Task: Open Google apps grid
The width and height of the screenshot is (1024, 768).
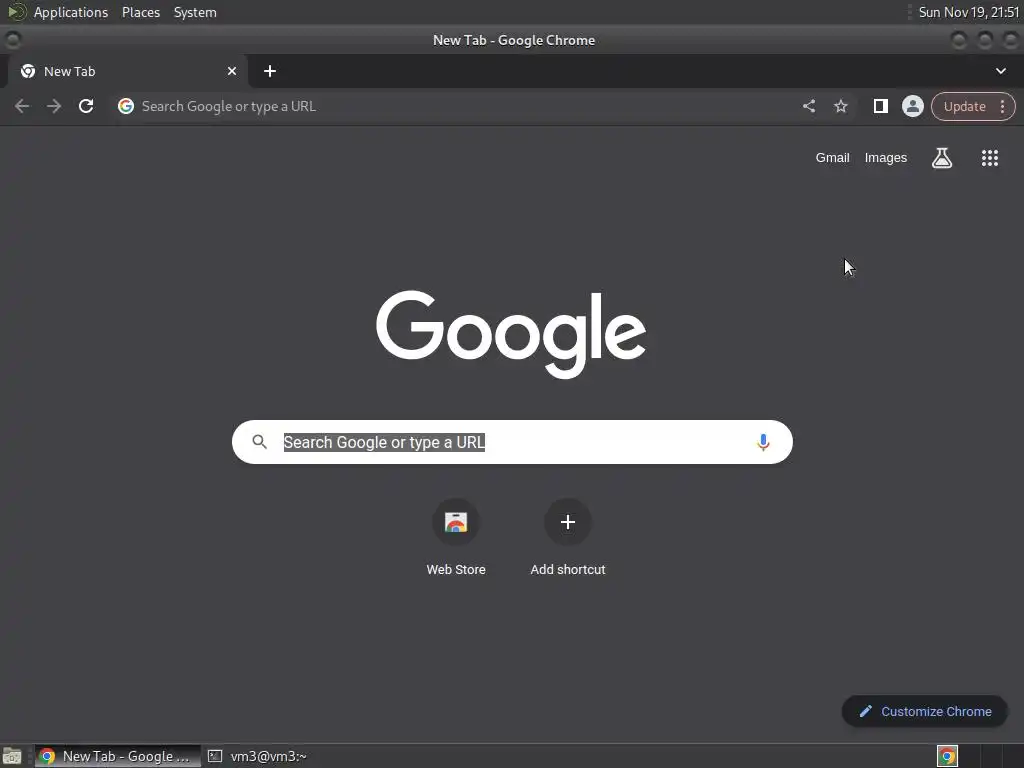Action: point(990,158)
